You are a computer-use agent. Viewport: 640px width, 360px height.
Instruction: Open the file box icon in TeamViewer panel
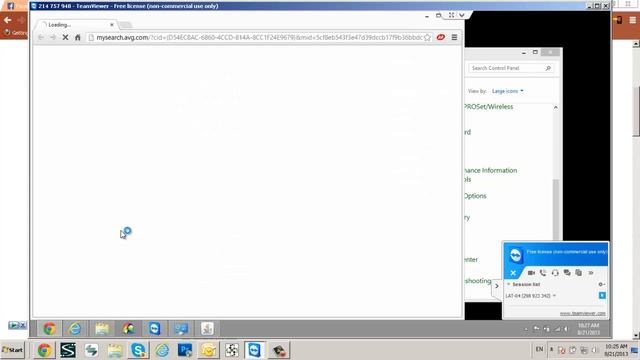578,273
